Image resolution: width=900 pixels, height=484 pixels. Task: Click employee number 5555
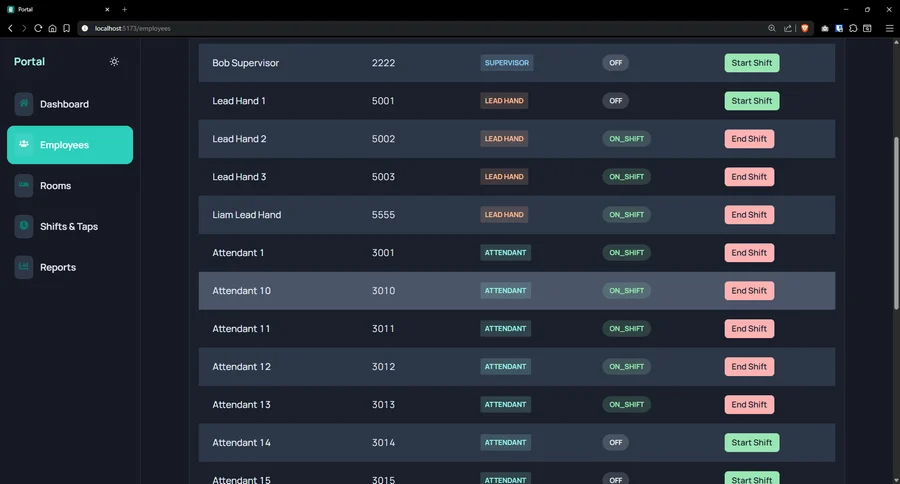tap(383, 214)
